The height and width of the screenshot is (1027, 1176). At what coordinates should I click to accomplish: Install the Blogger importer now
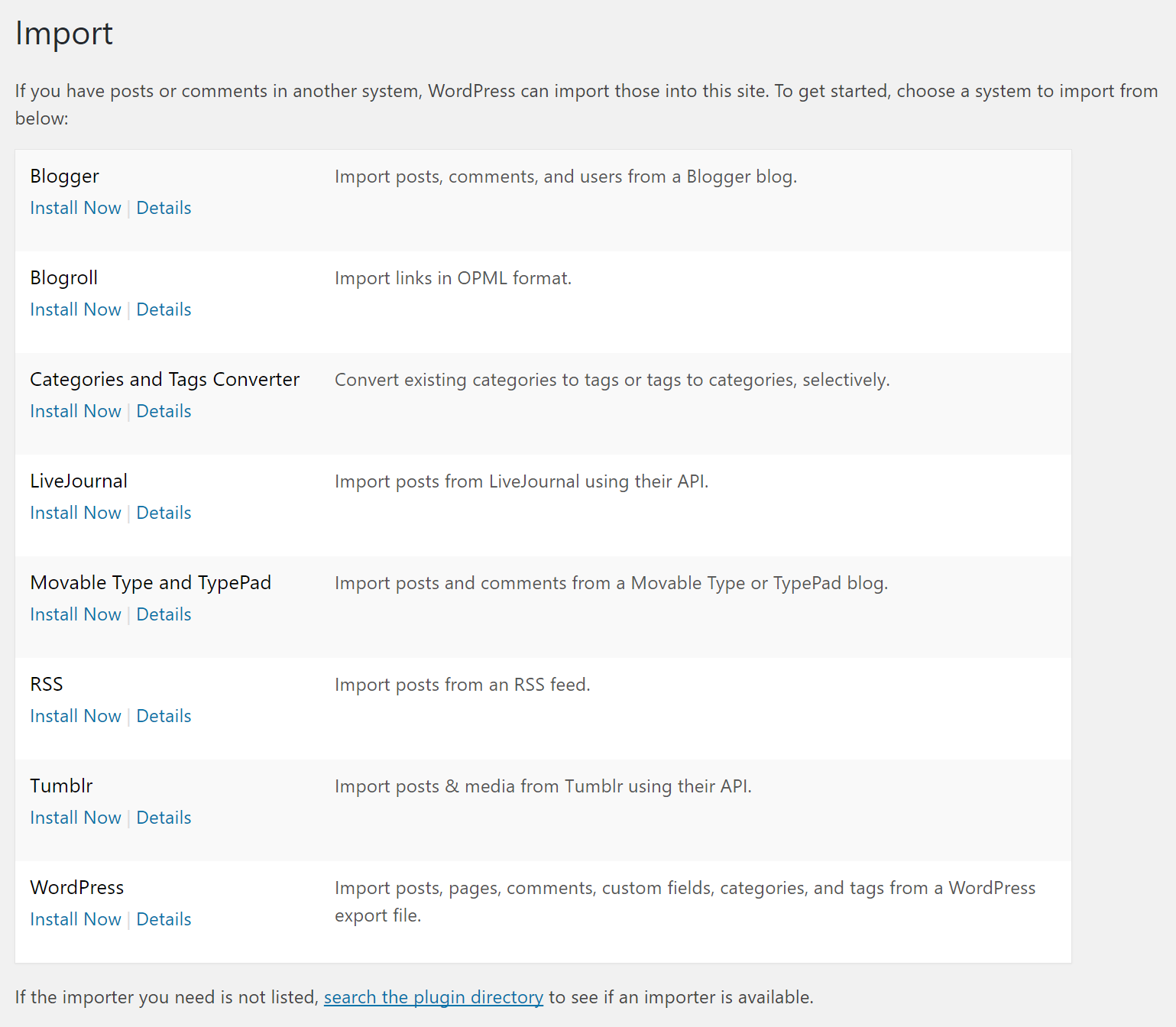[76, 208]
